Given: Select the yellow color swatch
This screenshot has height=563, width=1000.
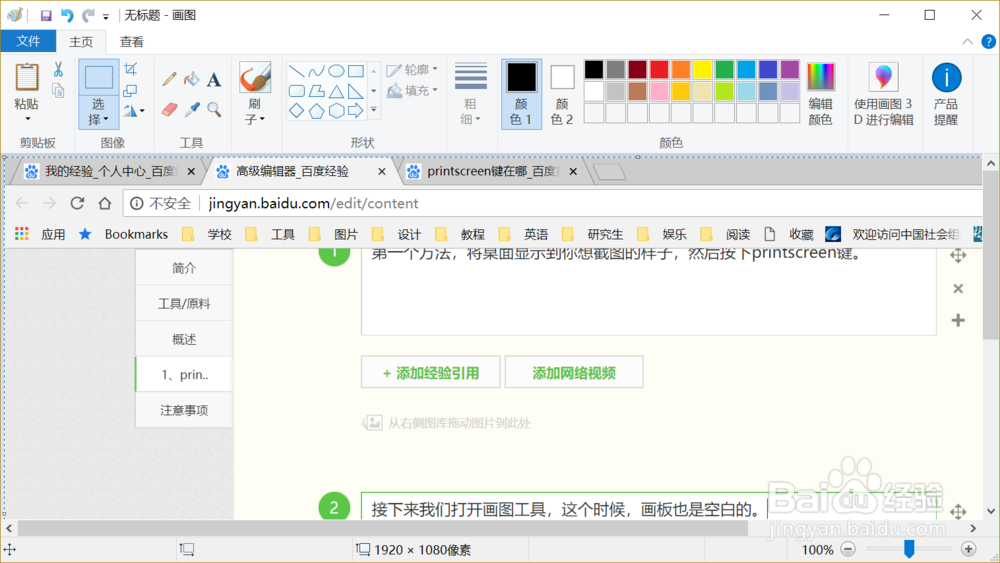Looking at the screenshot, I should [x=702, y=69].
